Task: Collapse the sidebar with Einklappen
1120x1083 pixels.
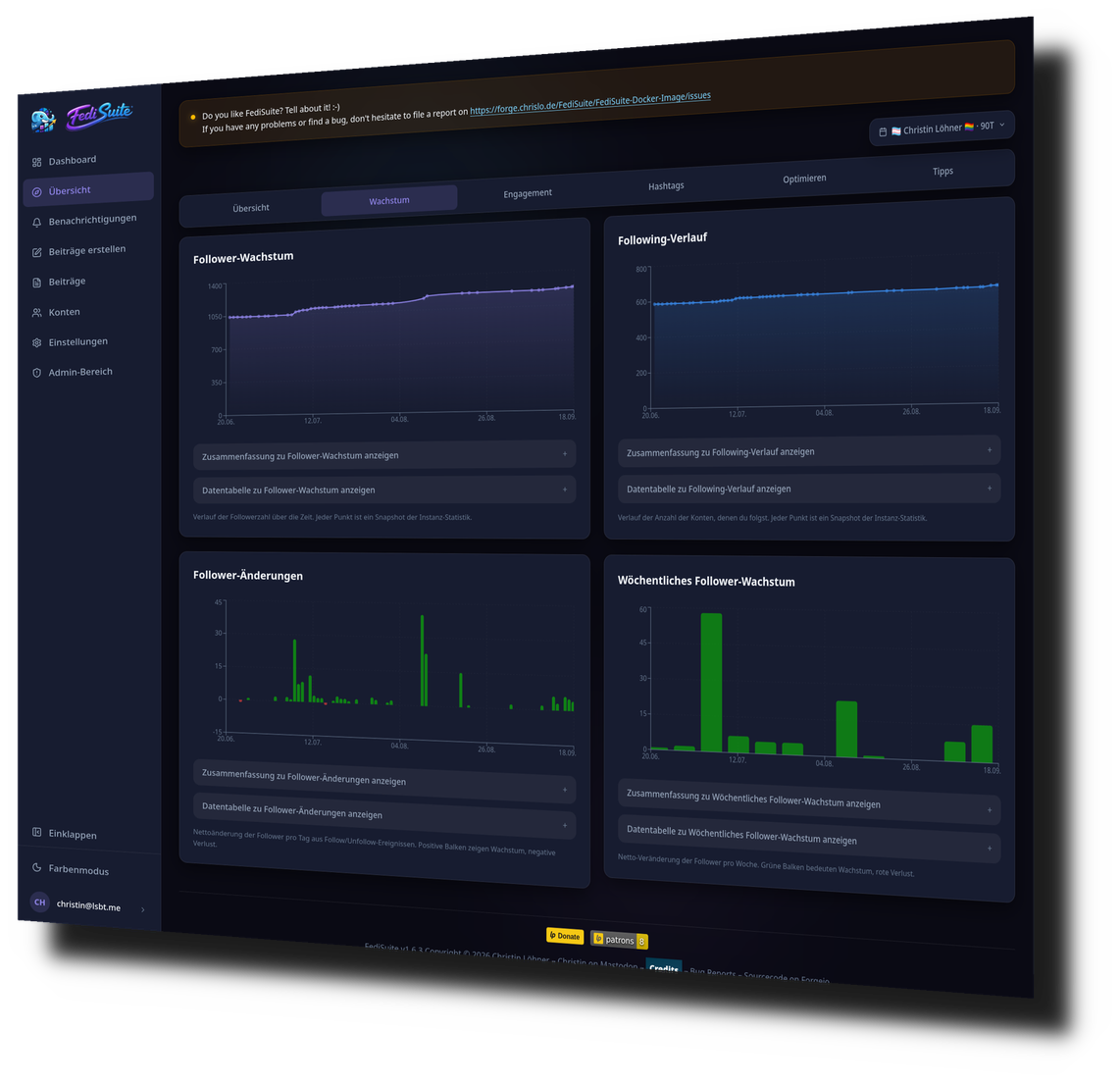Action: [x=88, y=834]
